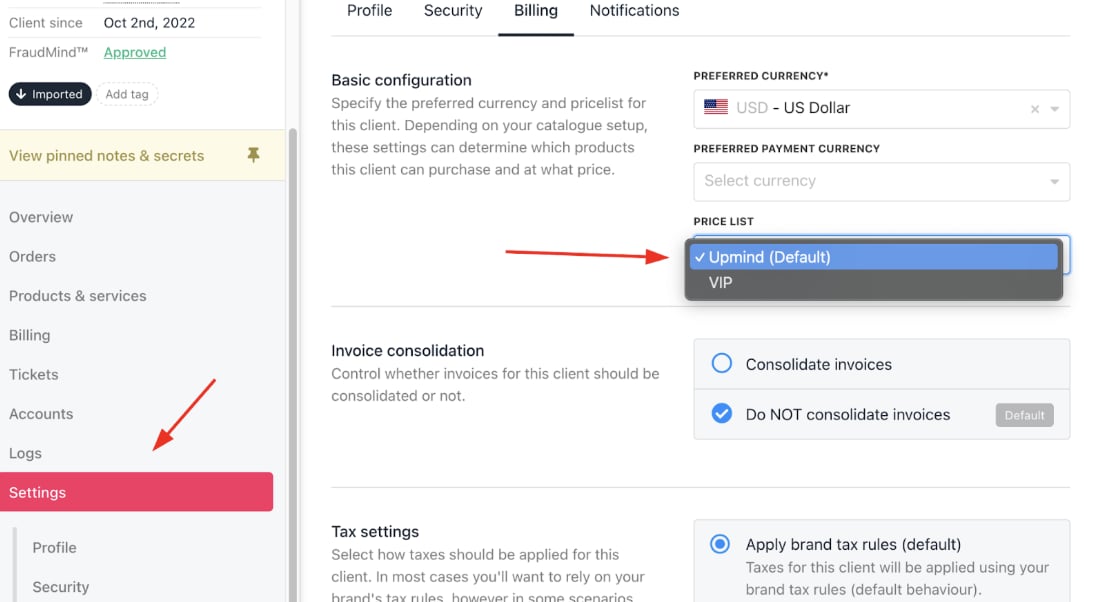The height and width of the screenshot is (602, 1094).
Task: Open Products & services in sidebar
Action: [x=77, y=296]
